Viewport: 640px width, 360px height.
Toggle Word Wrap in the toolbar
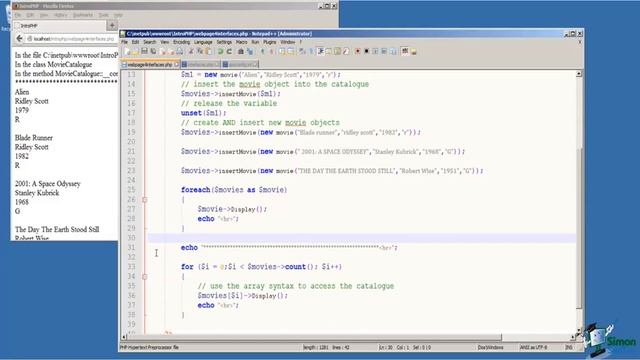pos(302,51)
